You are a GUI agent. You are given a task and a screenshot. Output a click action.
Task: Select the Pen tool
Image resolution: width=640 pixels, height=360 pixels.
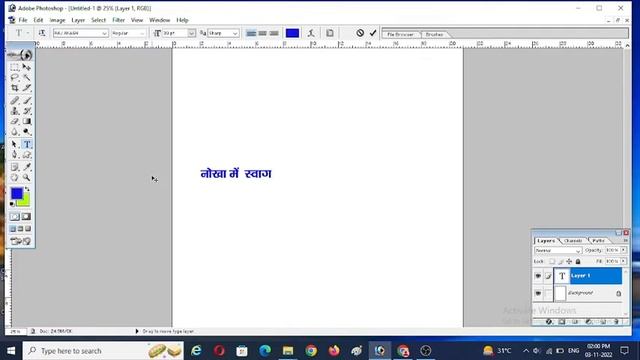15,155
